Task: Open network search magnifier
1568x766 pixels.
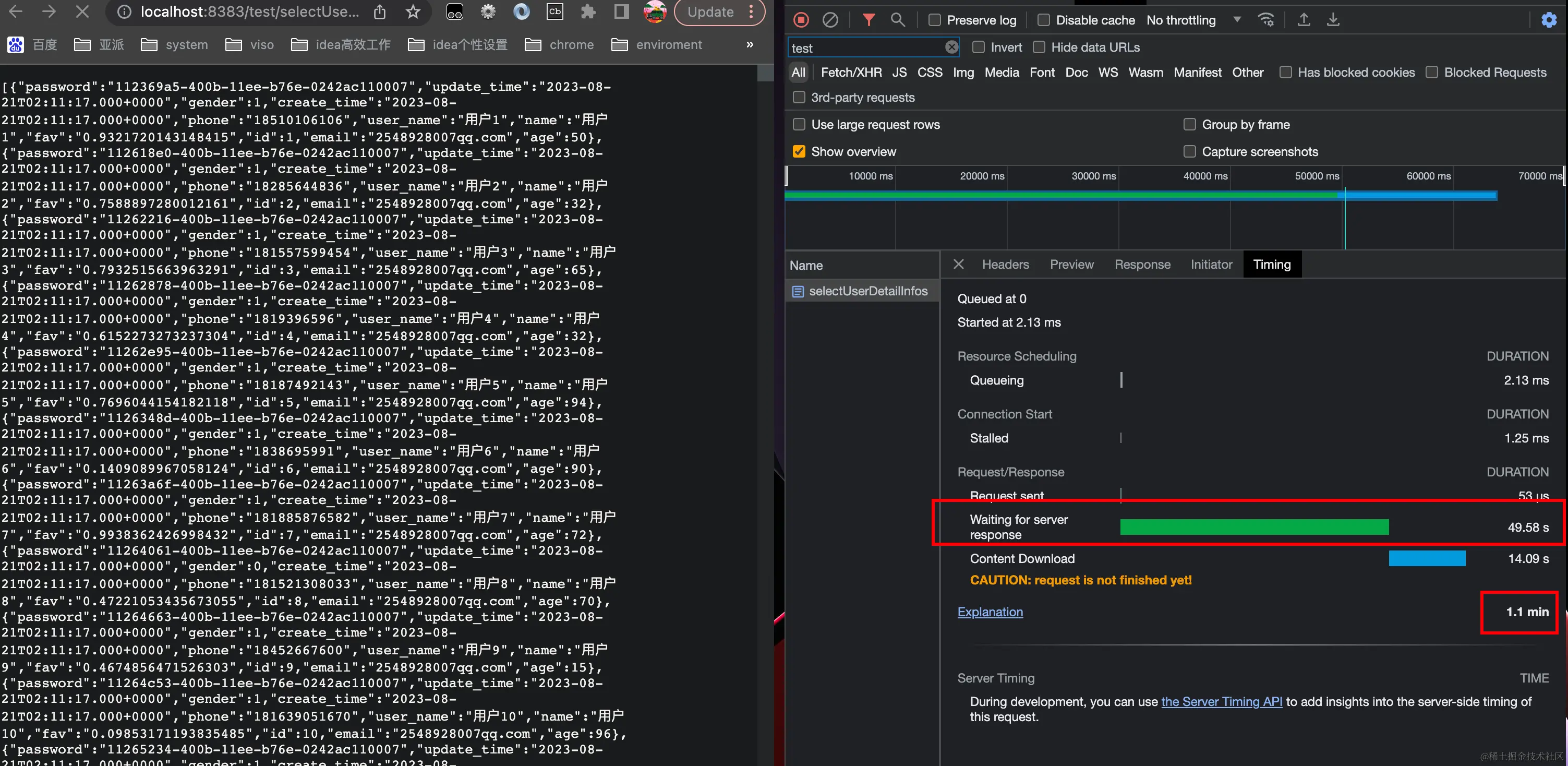Action: coord(897,20)
